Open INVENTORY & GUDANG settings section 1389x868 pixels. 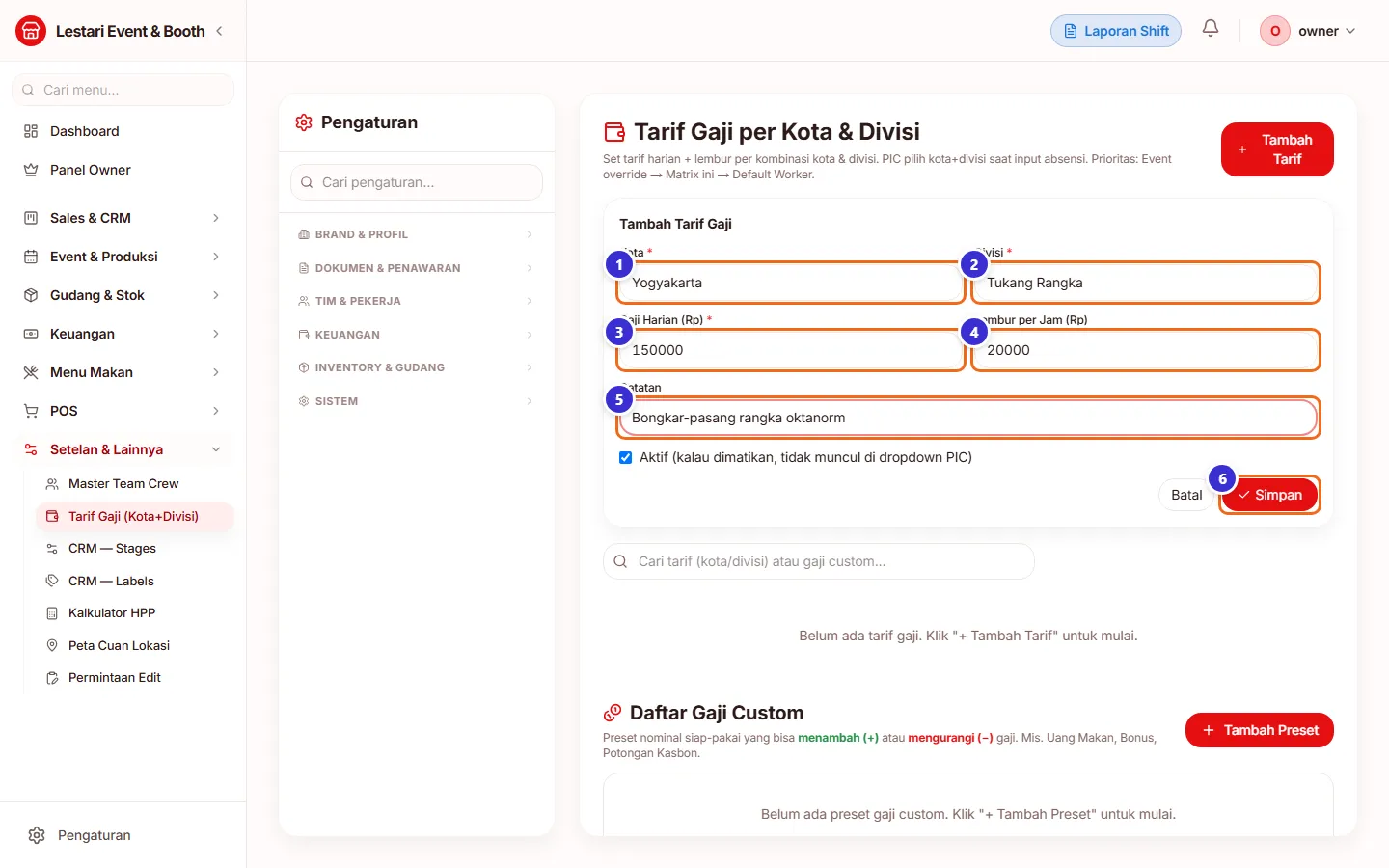[x=417, y=367]
